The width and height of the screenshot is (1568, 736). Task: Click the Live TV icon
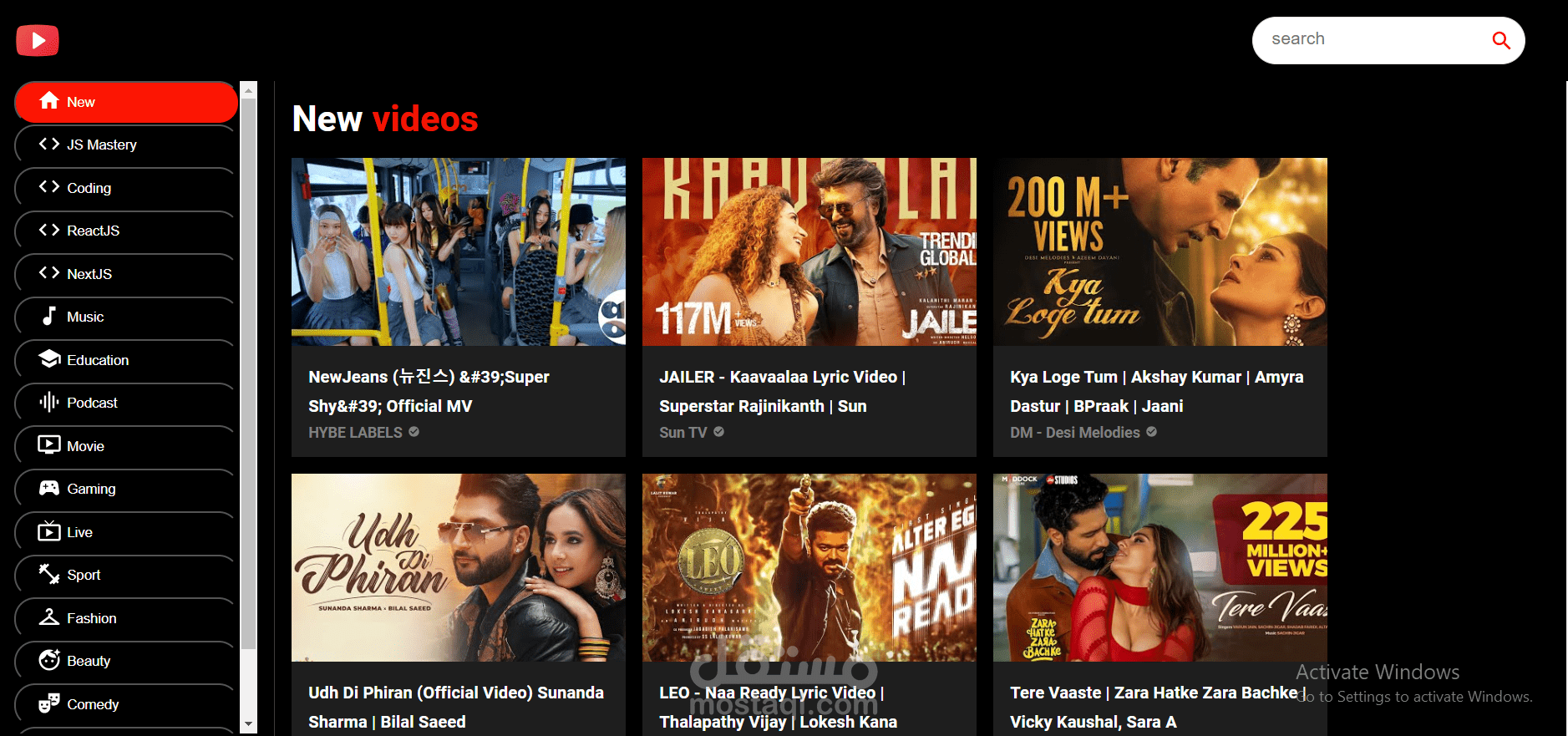coord(49,530)
